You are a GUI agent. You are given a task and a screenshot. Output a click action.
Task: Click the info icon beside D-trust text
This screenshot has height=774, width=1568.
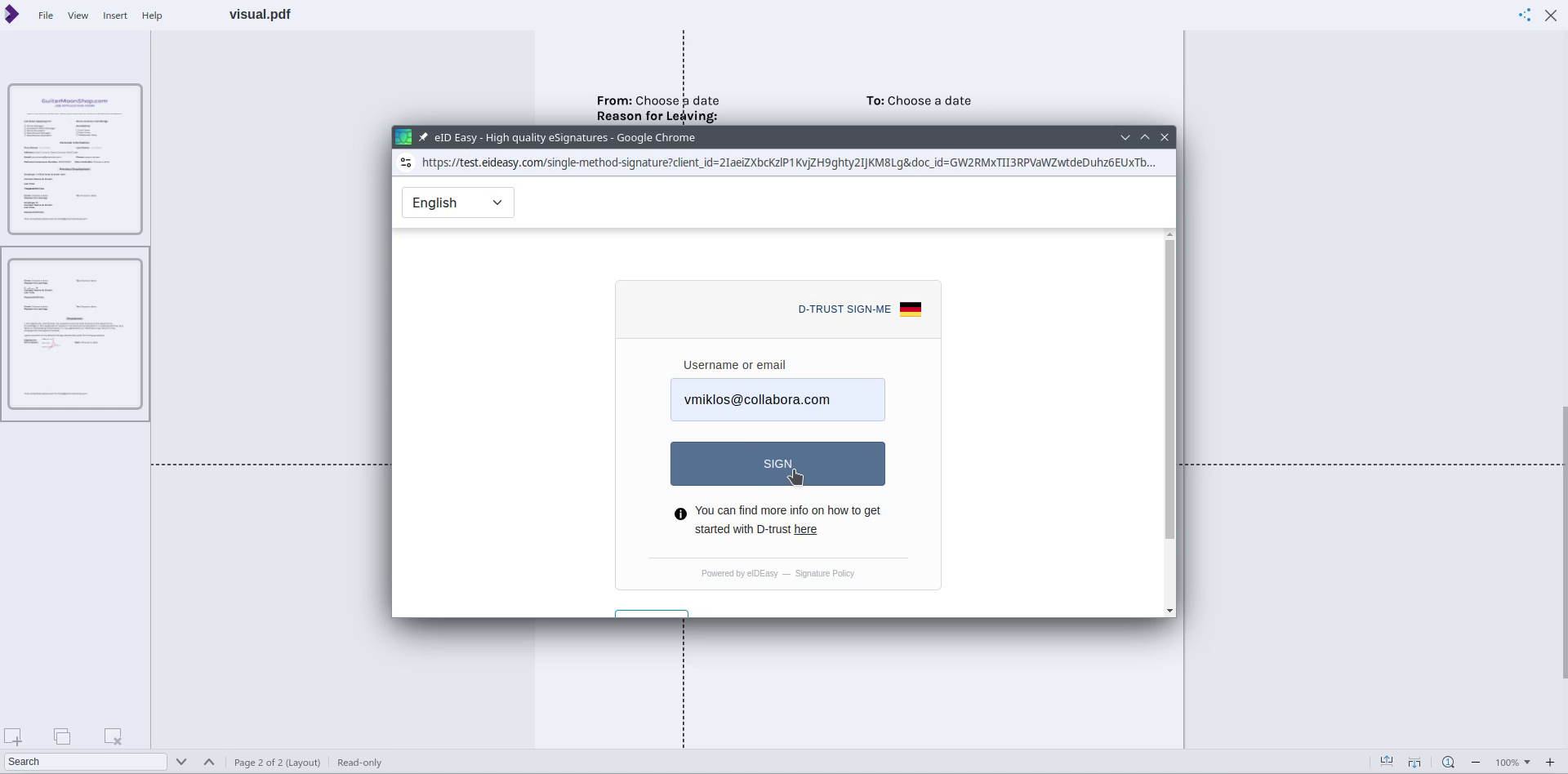(x=680, y=514)
